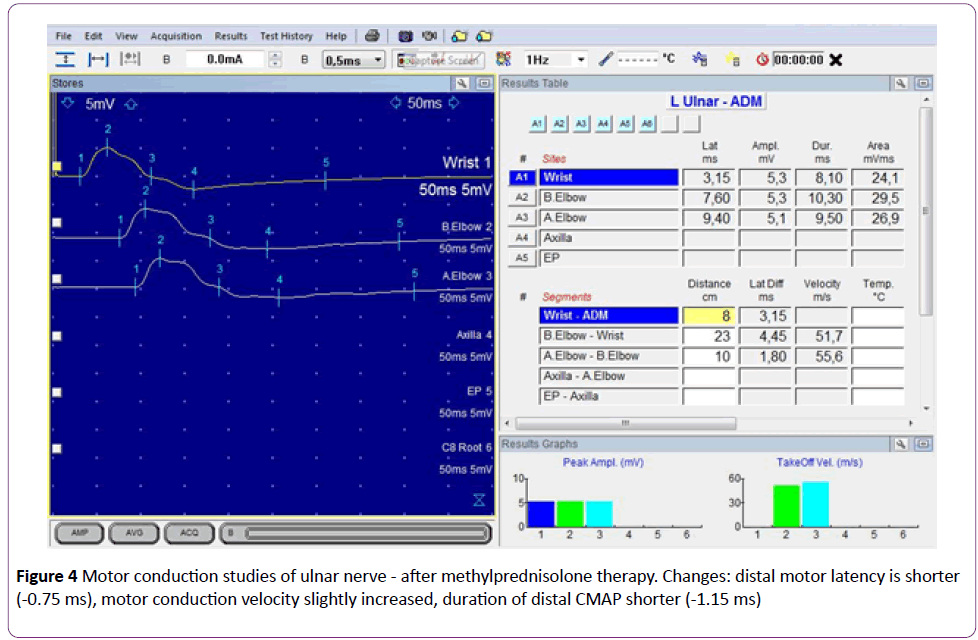Image resolution: width=978 pixels, height=640 pixels.
Task: Select the A1 button above the Sites table
Action: 537,124
